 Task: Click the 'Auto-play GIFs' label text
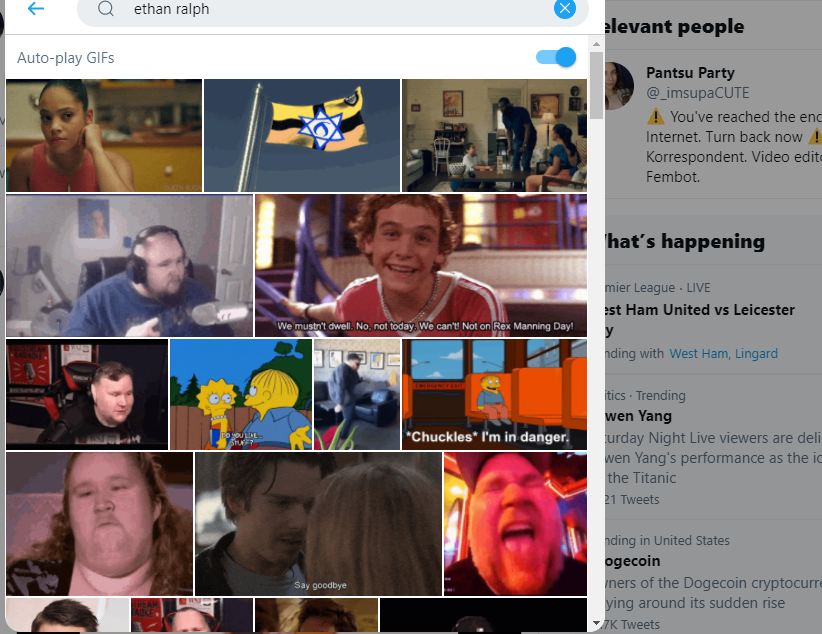coord(66,58)
